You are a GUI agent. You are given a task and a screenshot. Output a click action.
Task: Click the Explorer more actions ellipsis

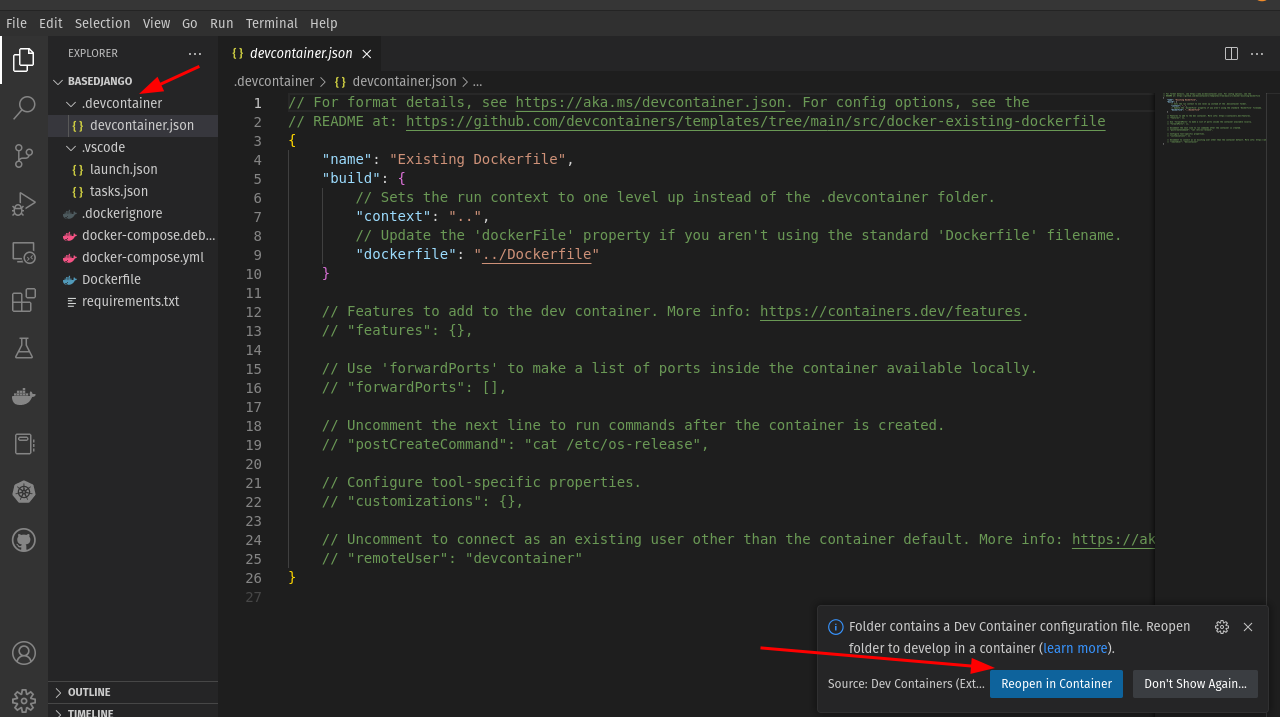(x=194, y=53)
